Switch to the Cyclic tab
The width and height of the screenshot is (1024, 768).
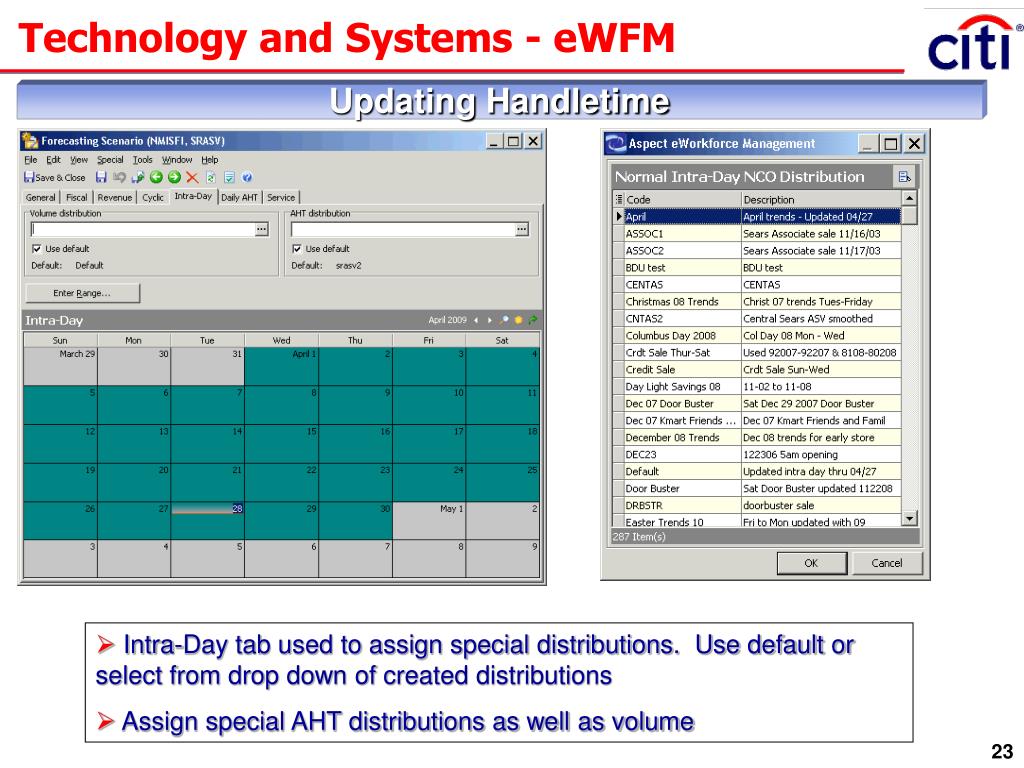point(153,197)
